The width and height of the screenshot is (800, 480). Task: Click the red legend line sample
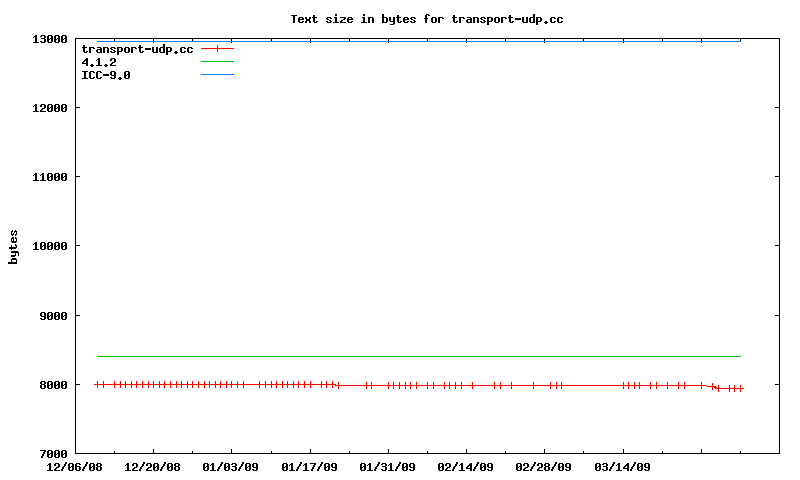217,49
